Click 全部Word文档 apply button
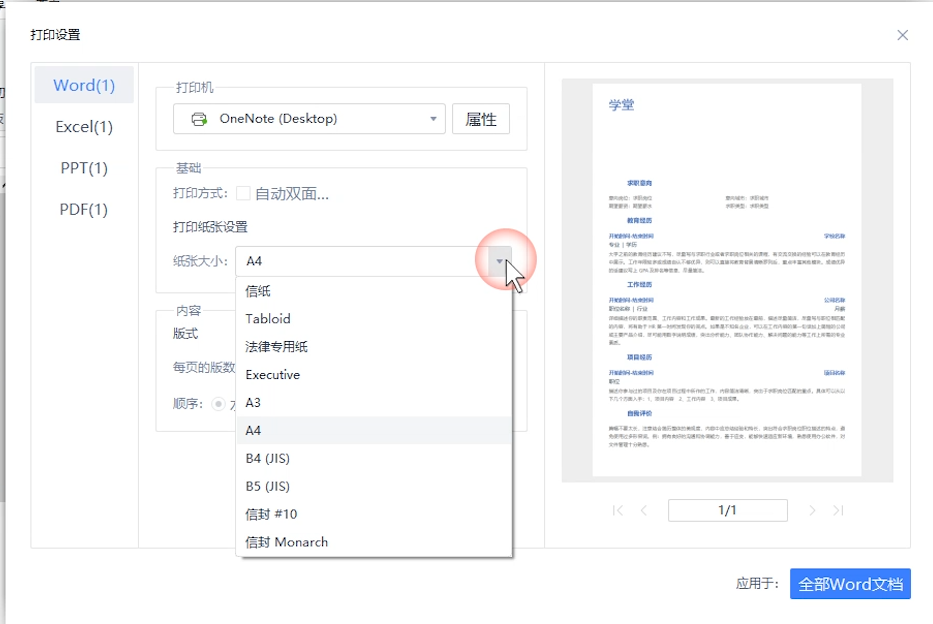933x624 pixels. pyautogui.click(x=850, y=585)
